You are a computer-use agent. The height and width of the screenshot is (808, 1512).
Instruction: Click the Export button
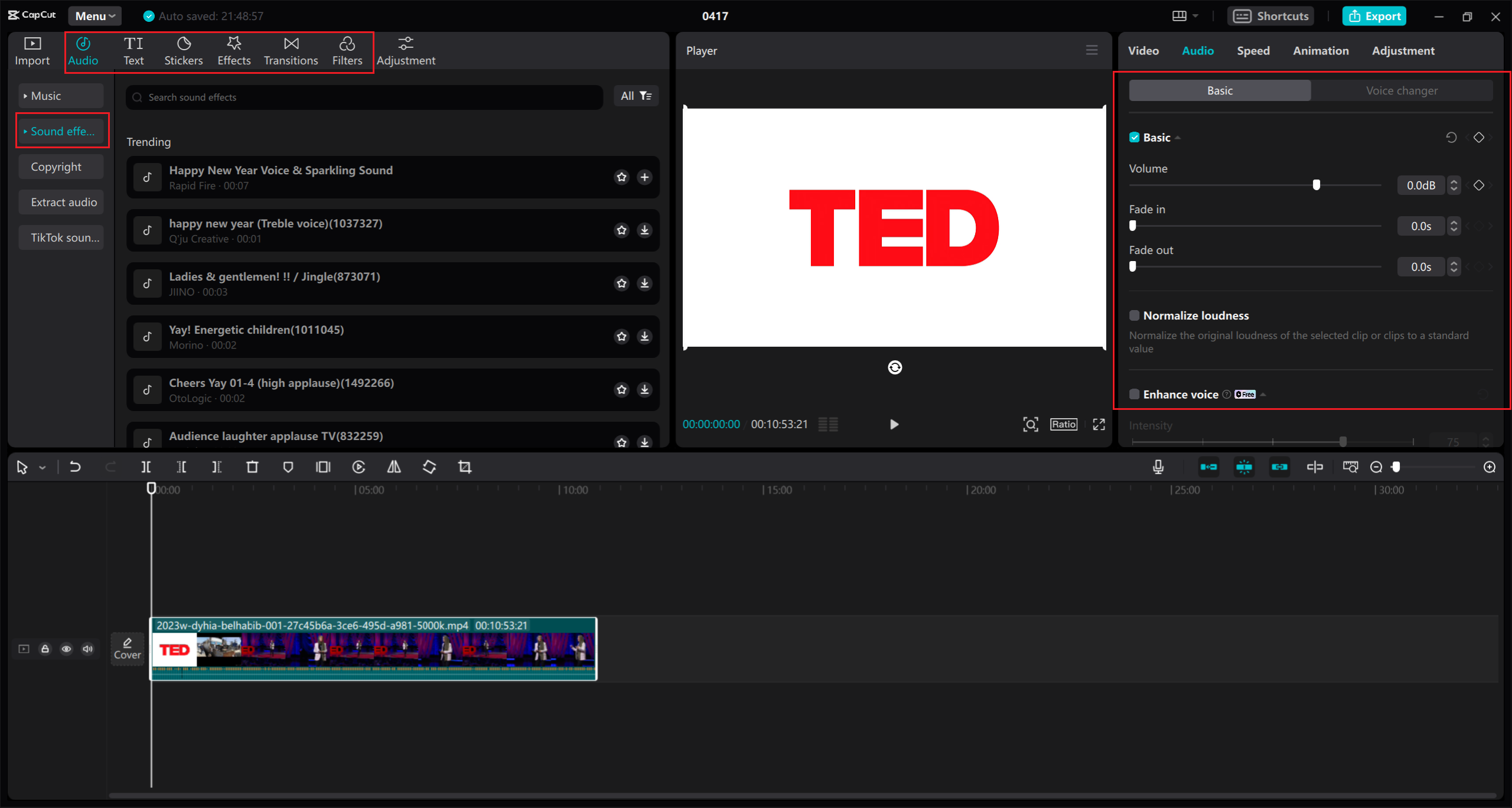click(x=1374, y=16)
